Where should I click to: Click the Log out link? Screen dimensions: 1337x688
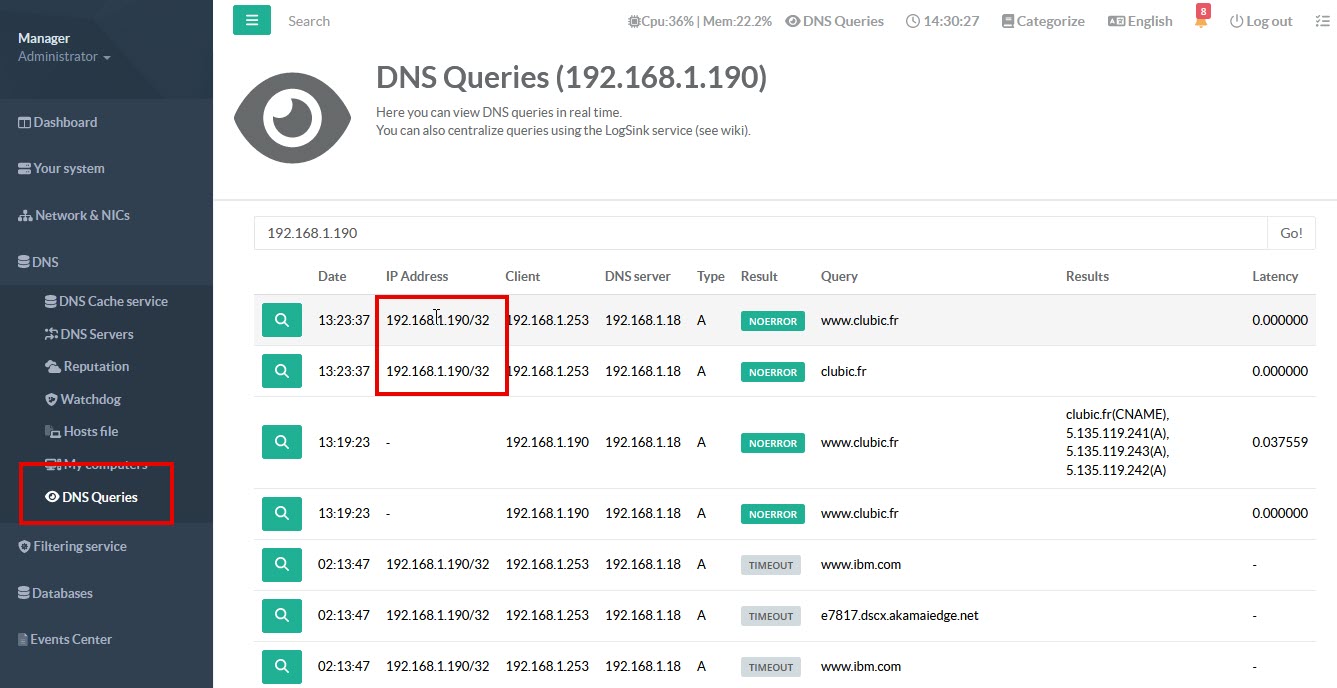(x=1261, y=21)
